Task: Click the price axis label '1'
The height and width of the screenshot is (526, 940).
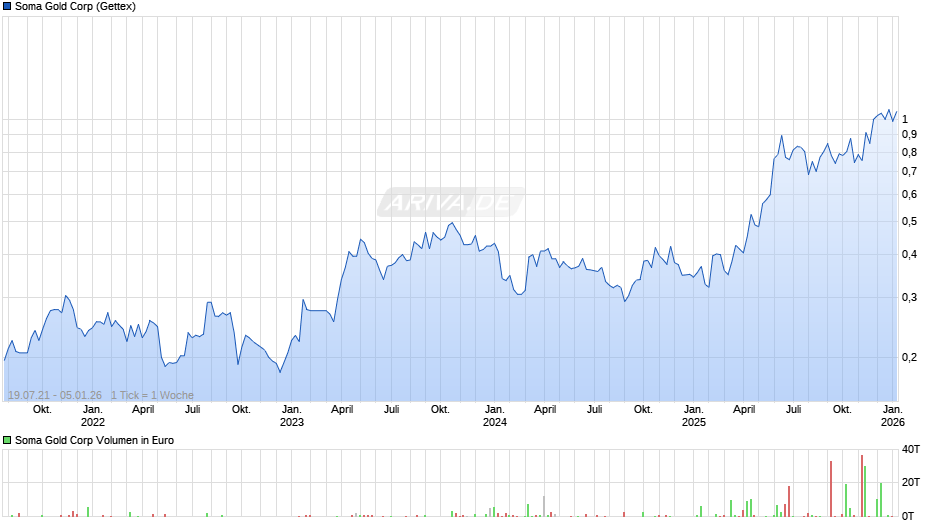Action: coord(905,119)
